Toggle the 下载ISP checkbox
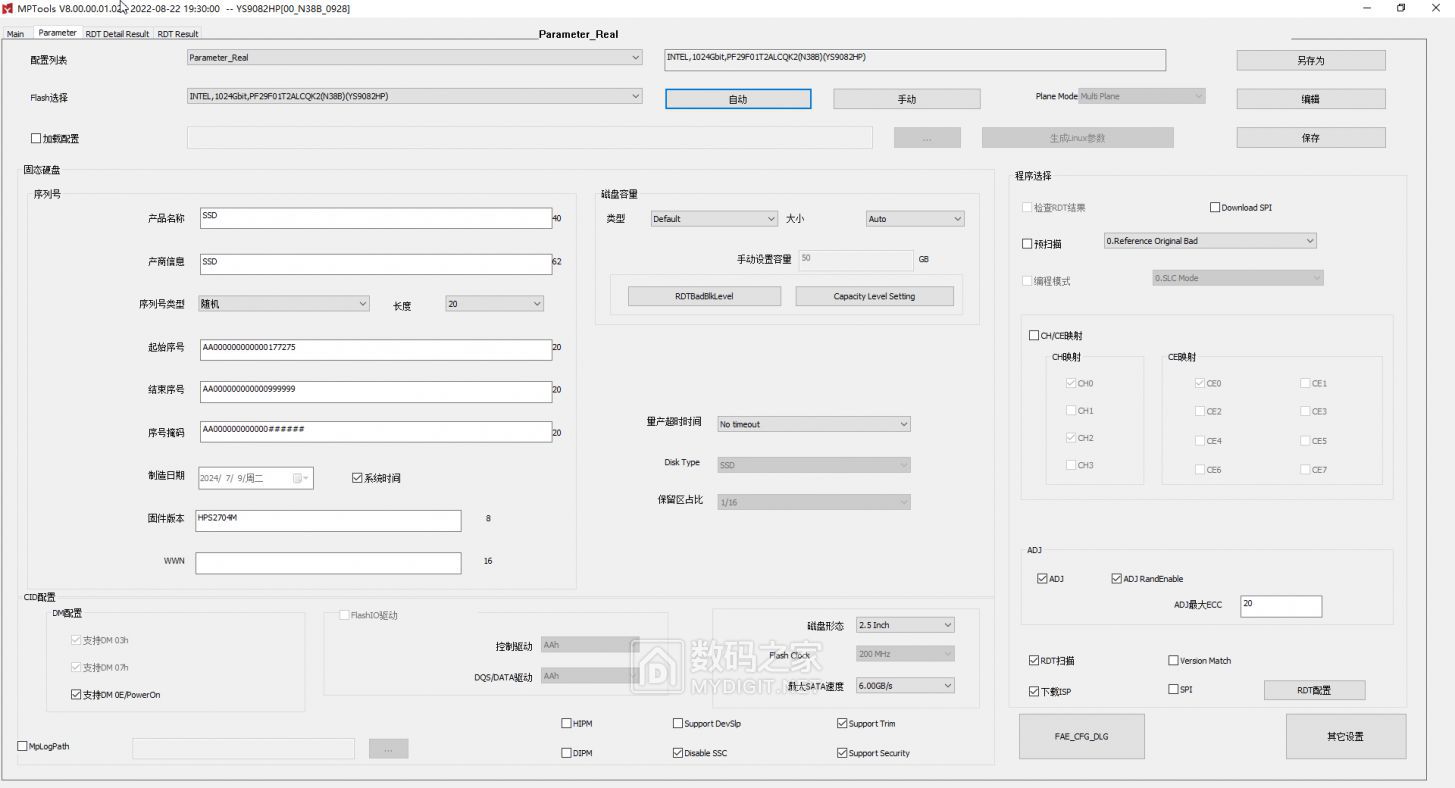This screenshot has width=1455, height=788. (1034, 691)
